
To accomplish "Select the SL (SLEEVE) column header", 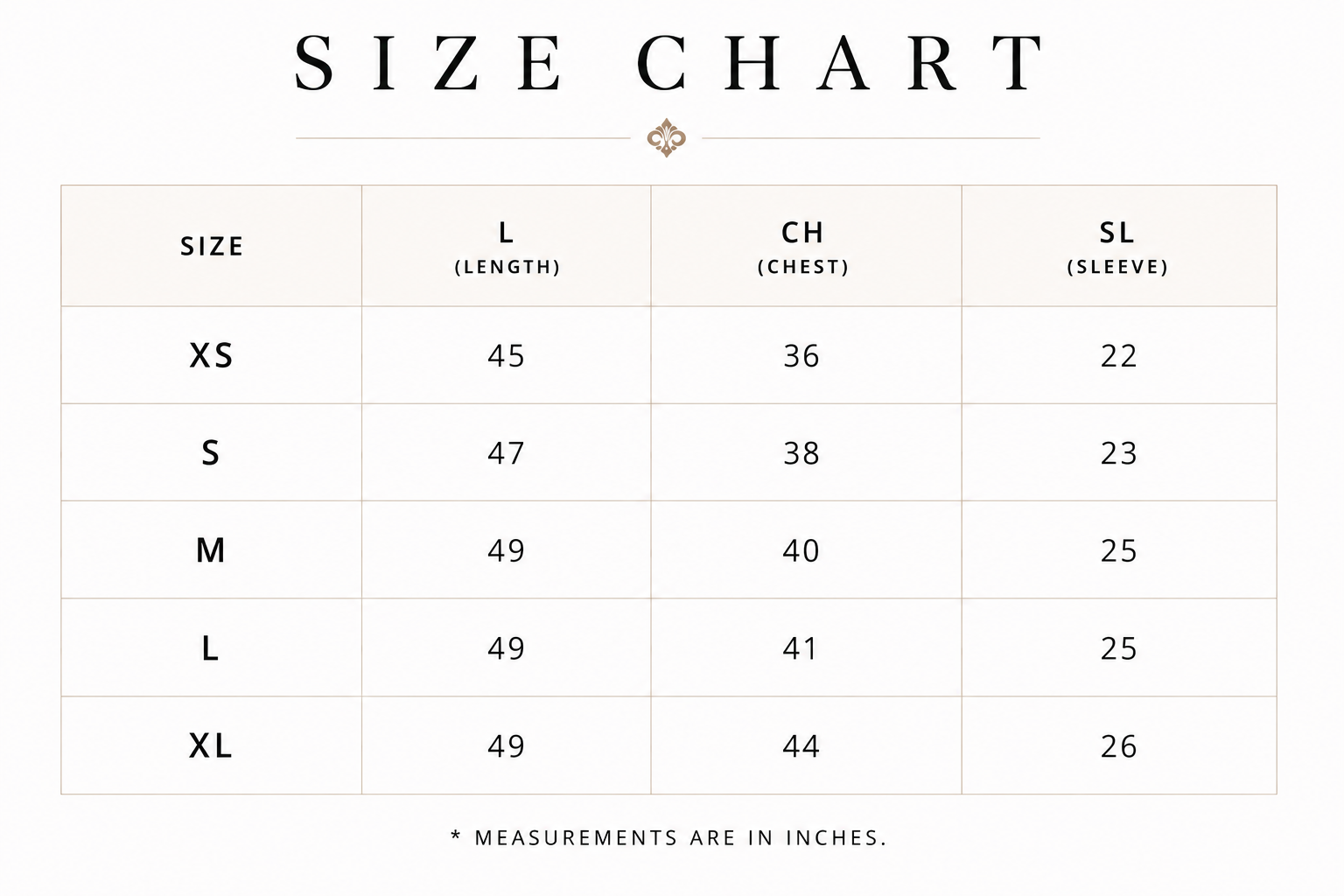I will [x=1117, y=248].
